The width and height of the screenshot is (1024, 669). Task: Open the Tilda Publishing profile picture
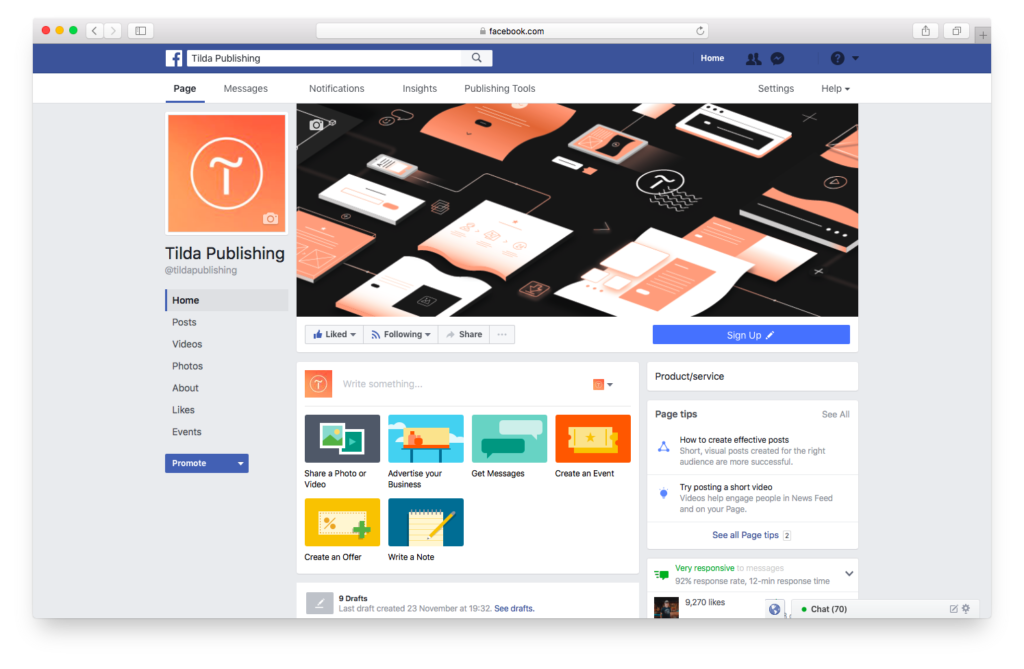coord(227,174)
